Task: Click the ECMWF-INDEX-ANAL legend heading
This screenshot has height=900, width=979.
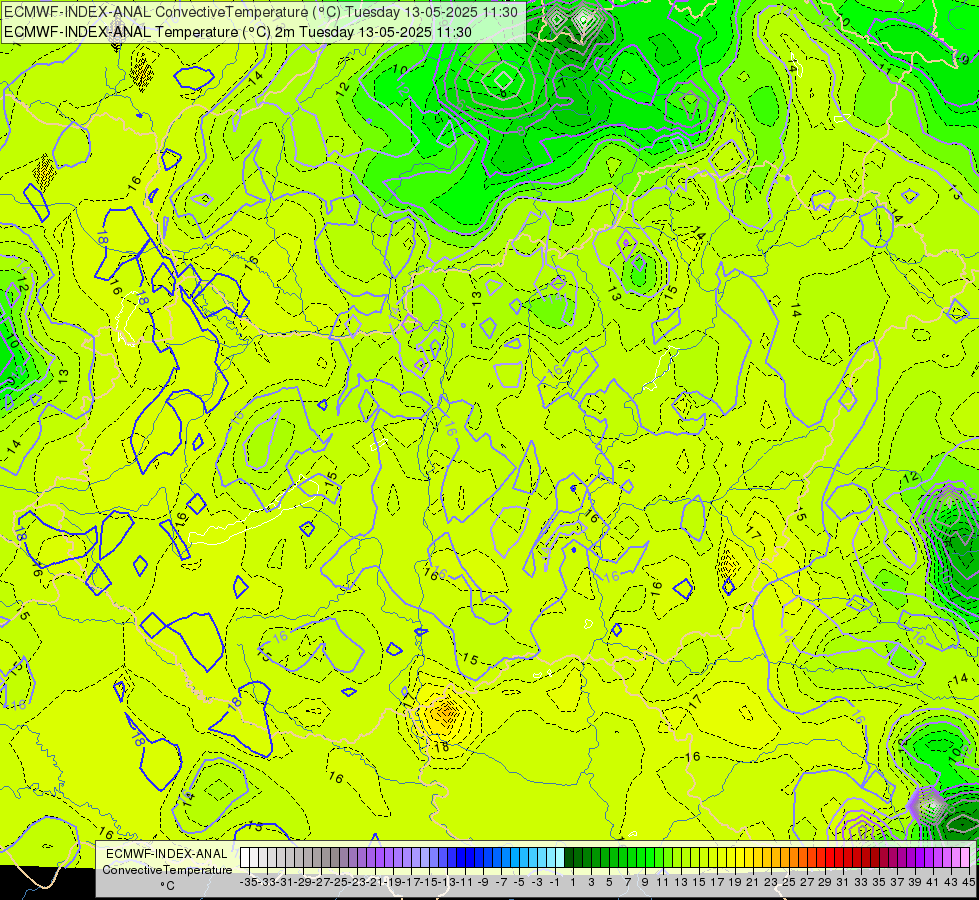Action: tap(167, 854)
